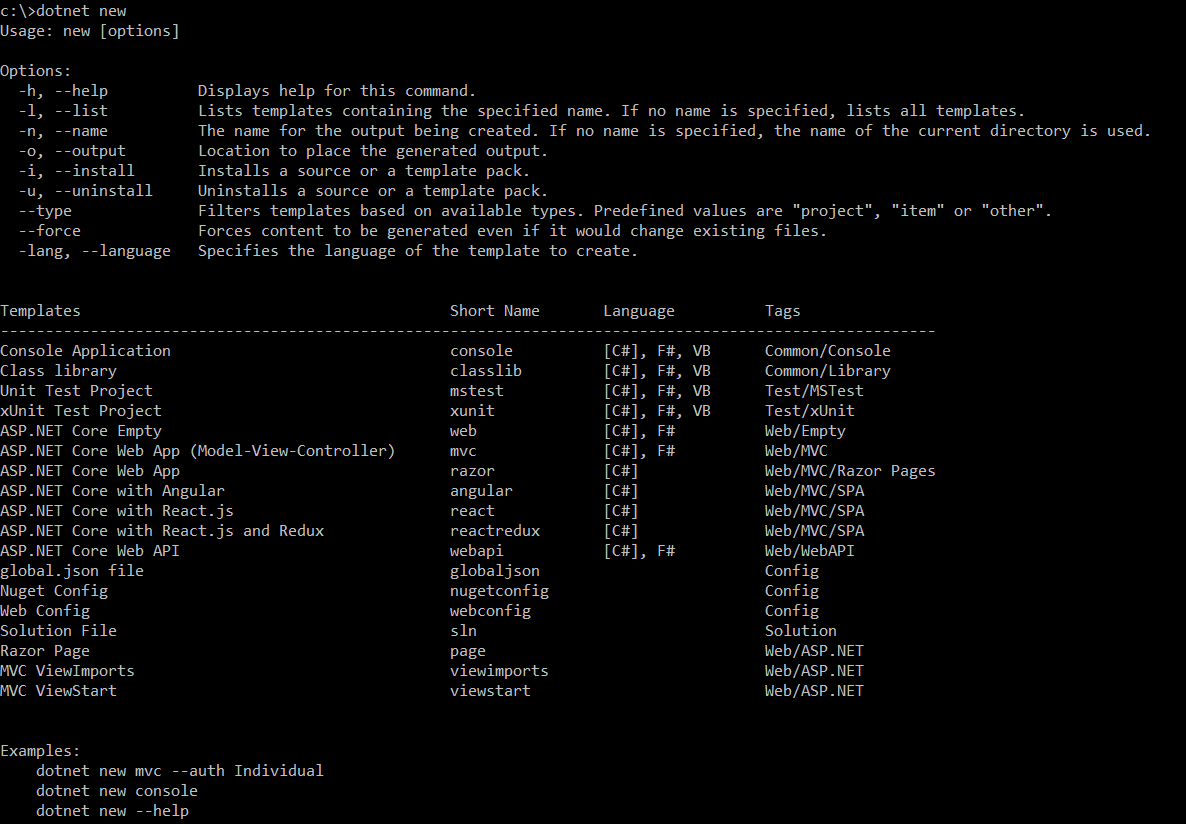The image size is (1186, 824).
Task: Click the 'Web/Empty' tag
Action: click(x=805, y=431)
